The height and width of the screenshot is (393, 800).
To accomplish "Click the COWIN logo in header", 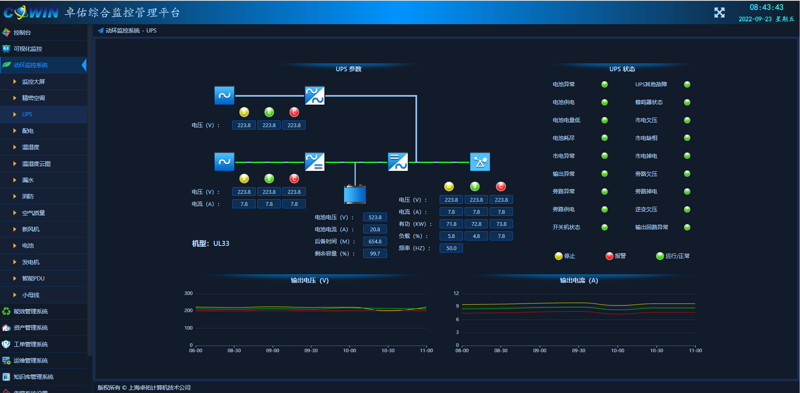I will (x=32, y=13).
